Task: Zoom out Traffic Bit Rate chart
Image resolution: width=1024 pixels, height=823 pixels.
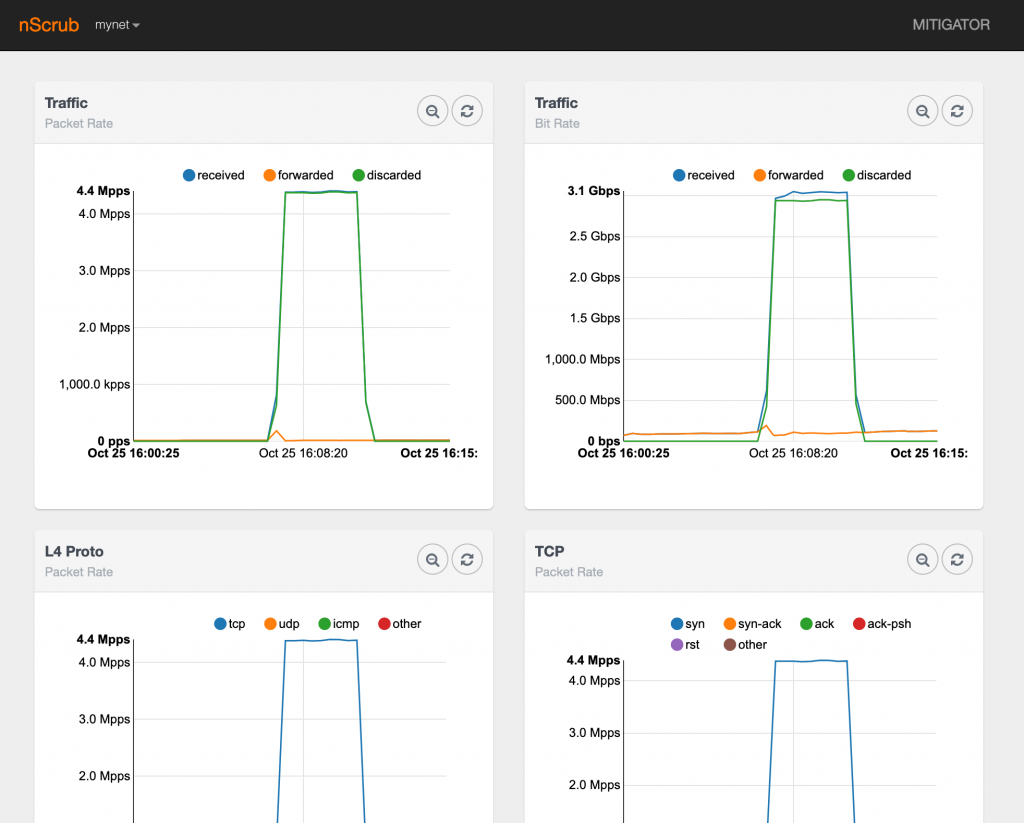Action: tap(922, 111)
